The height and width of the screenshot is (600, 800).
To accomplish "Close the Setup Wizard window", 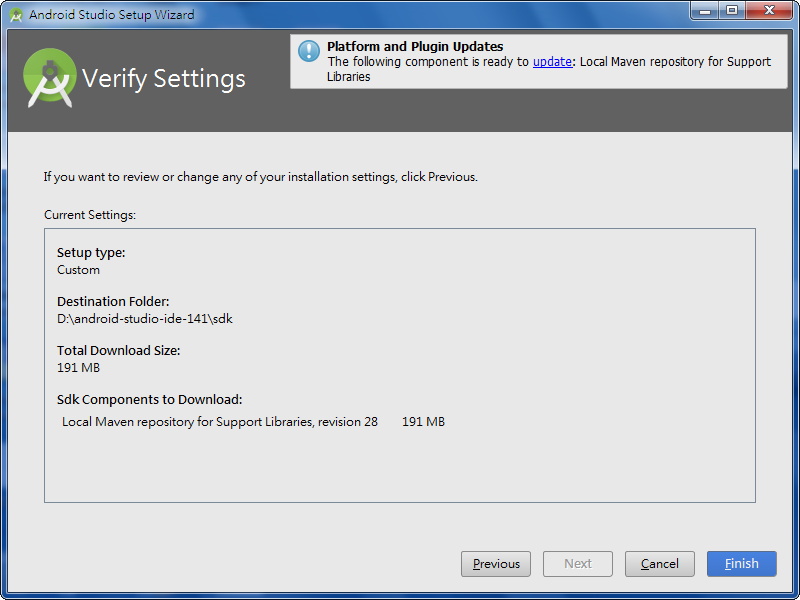I will [769, 11].
